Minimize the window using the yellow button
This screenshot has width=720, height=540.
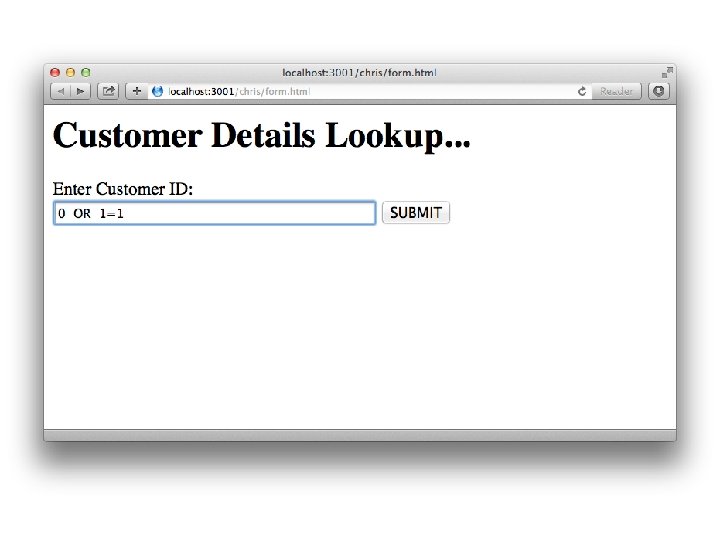[x=70, y=73]
